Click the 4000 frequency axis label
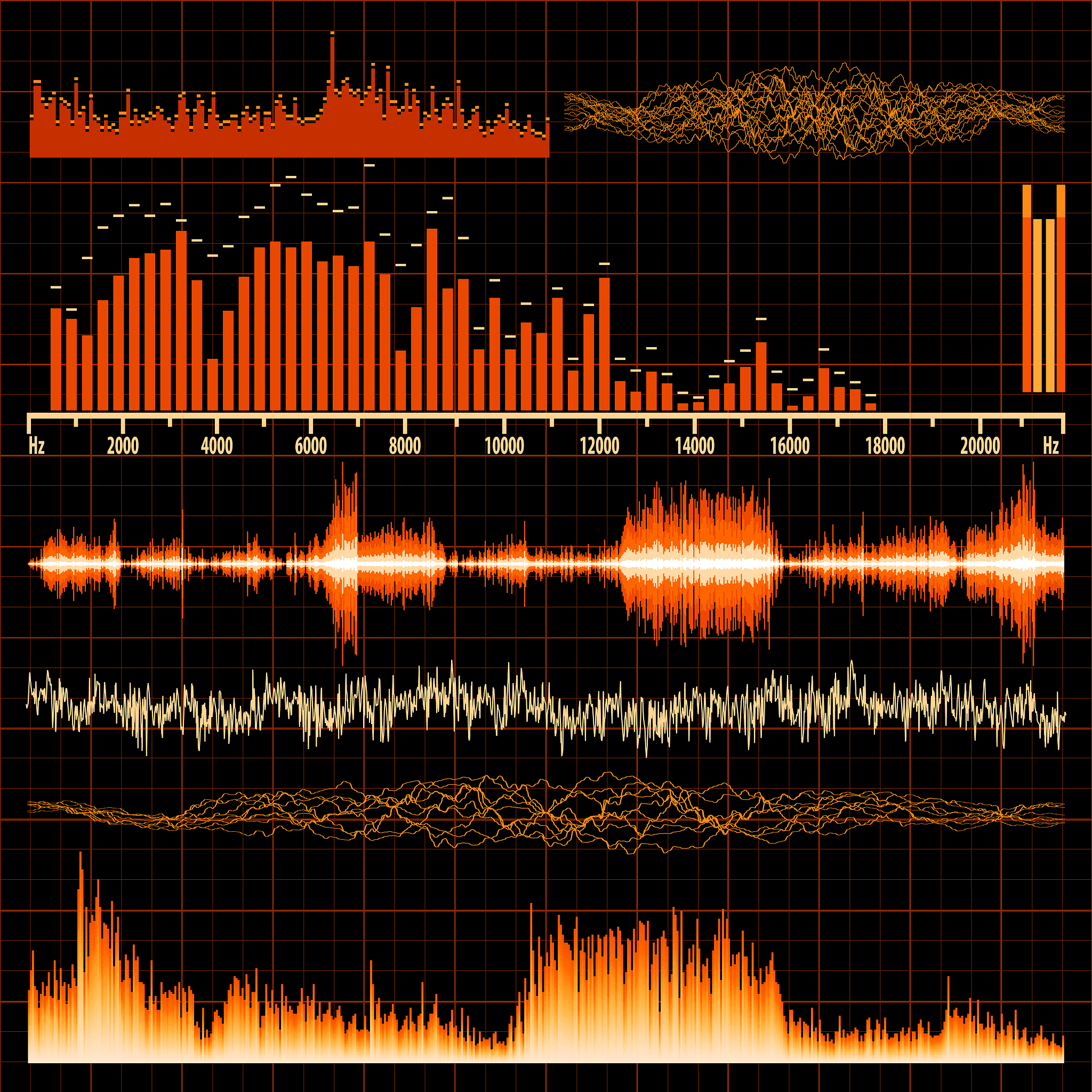 [216, 446]
